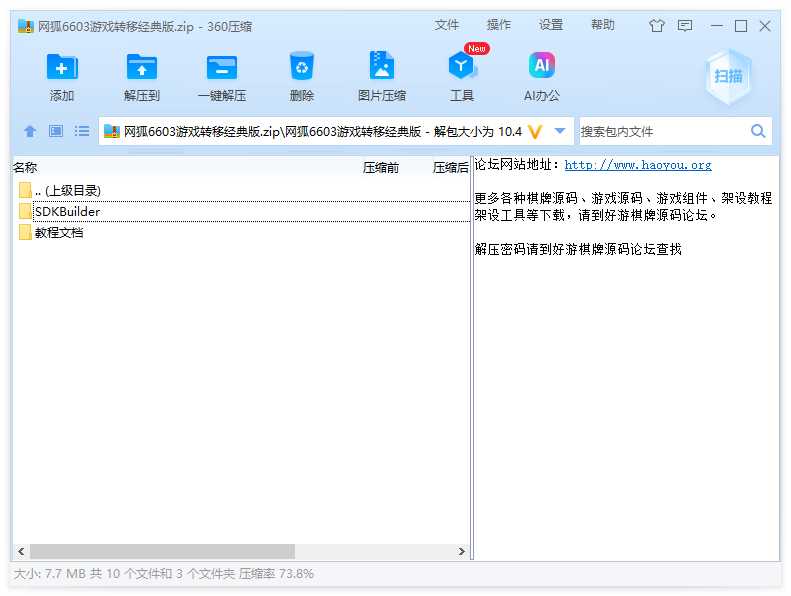Click the 添加 (Add) toolbar icon
Viewport: 791px width, 596px height.
click(x=62, y=67)
